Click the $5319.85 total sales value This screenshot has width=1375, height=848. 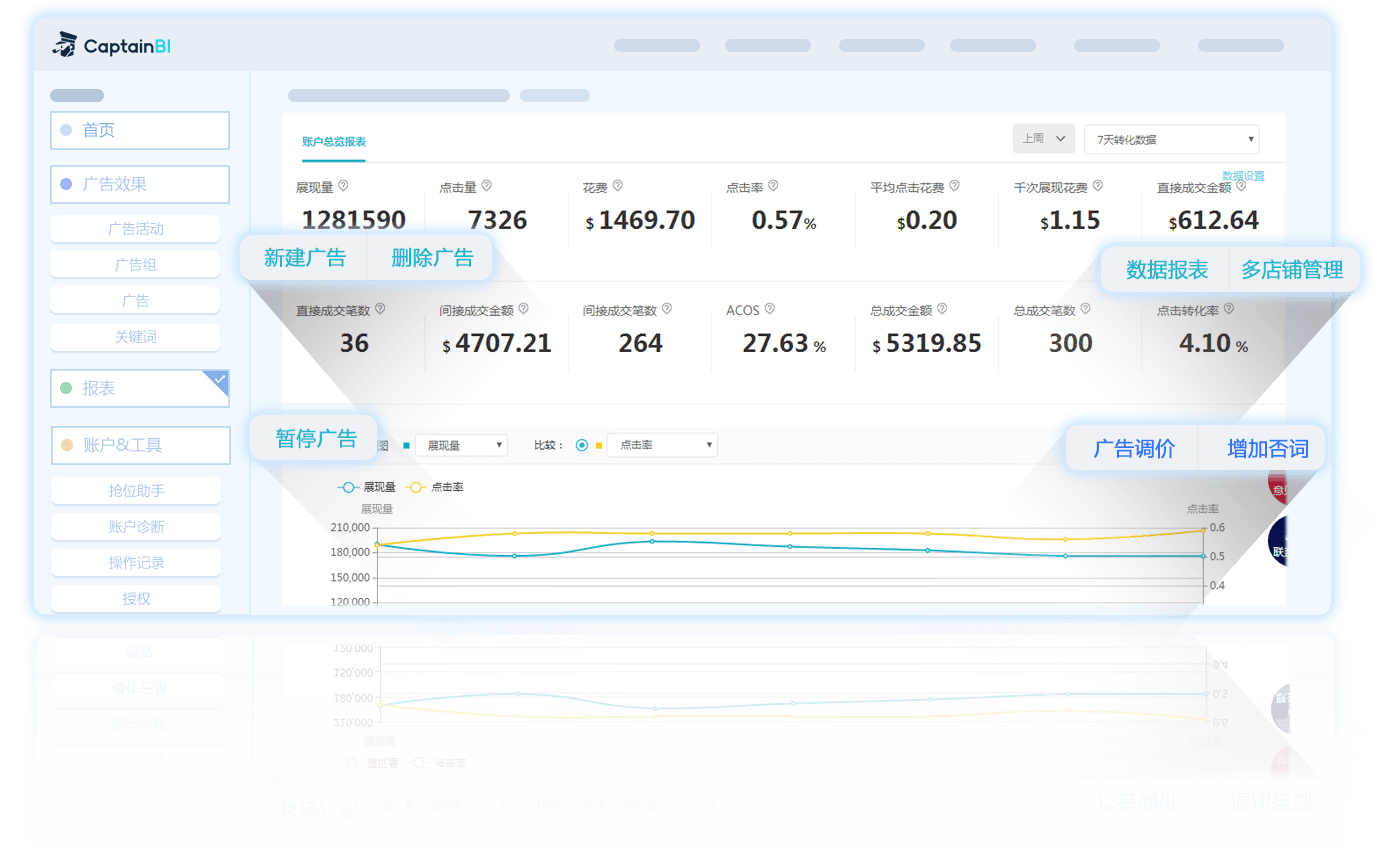coord(927,344)
